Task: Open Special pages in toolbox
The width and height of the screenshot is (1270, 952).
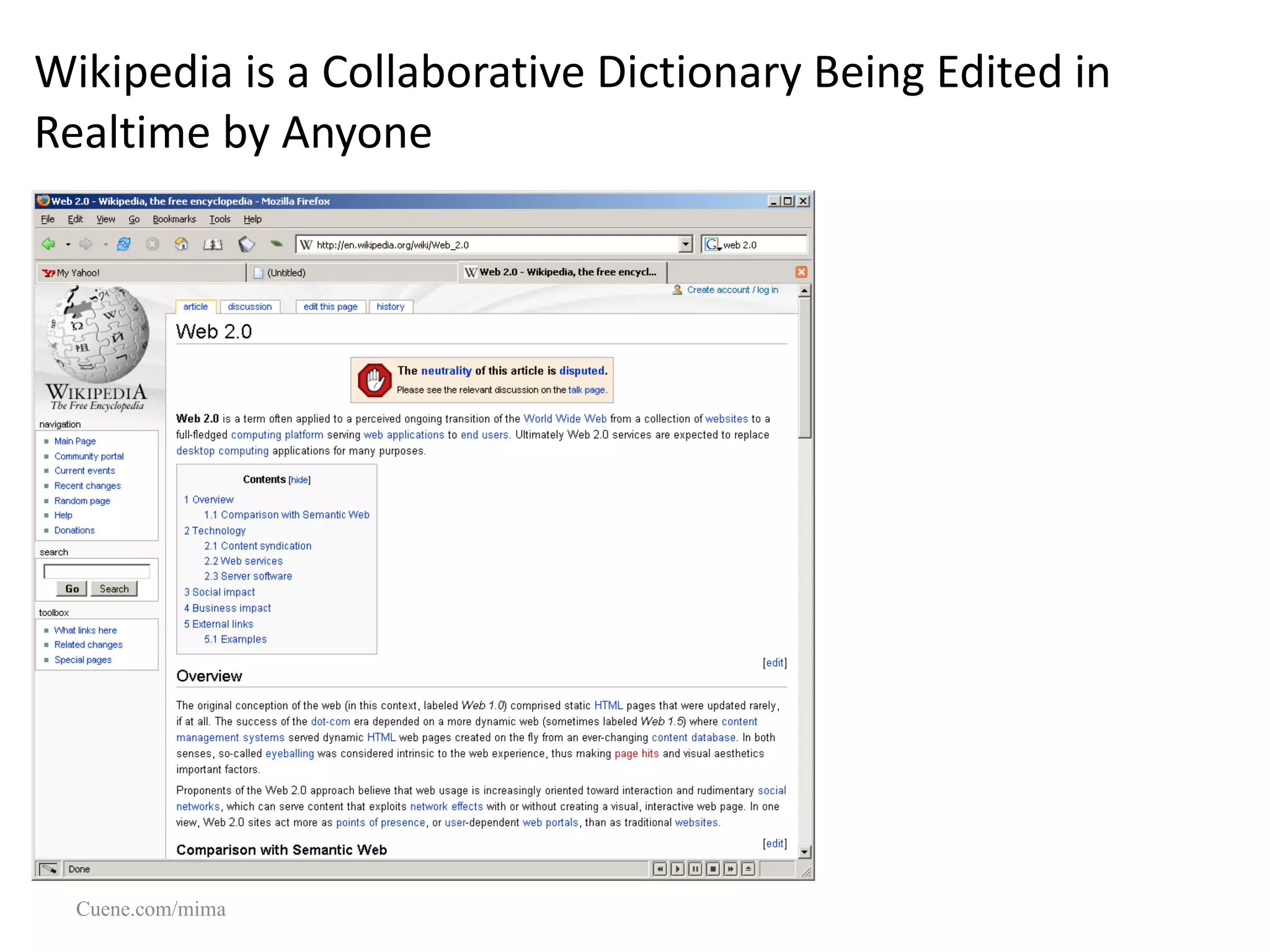Action: 82,660
